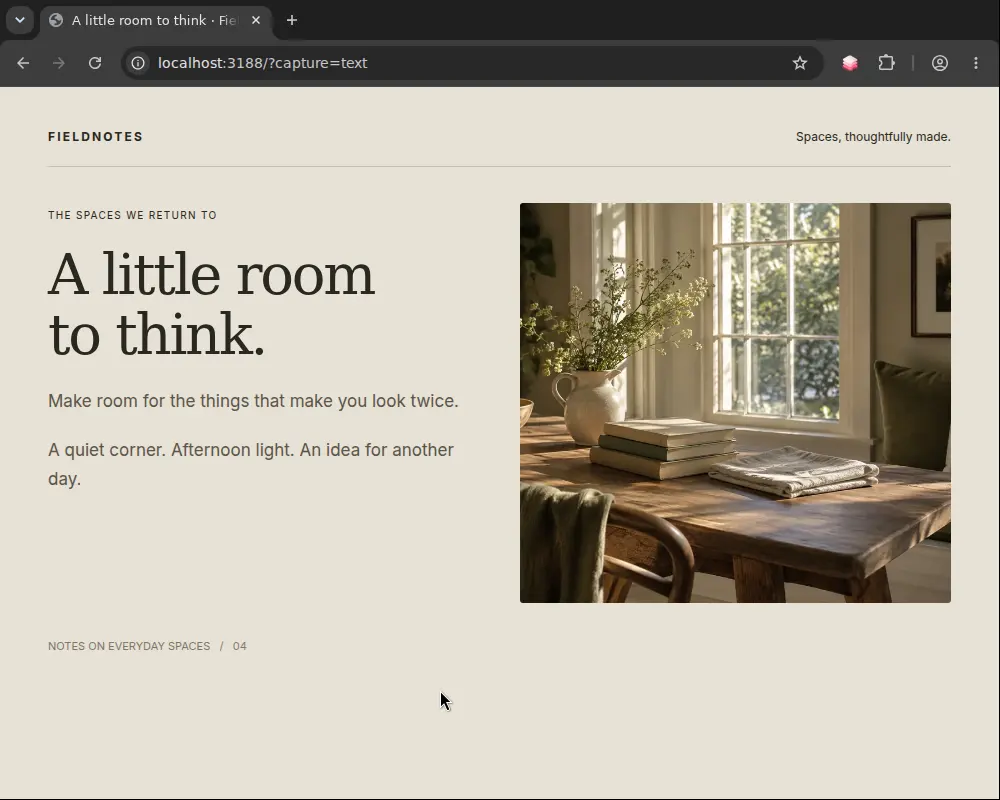Bookmark this page with the star icon
The image size is (1000, 800).
800,63
